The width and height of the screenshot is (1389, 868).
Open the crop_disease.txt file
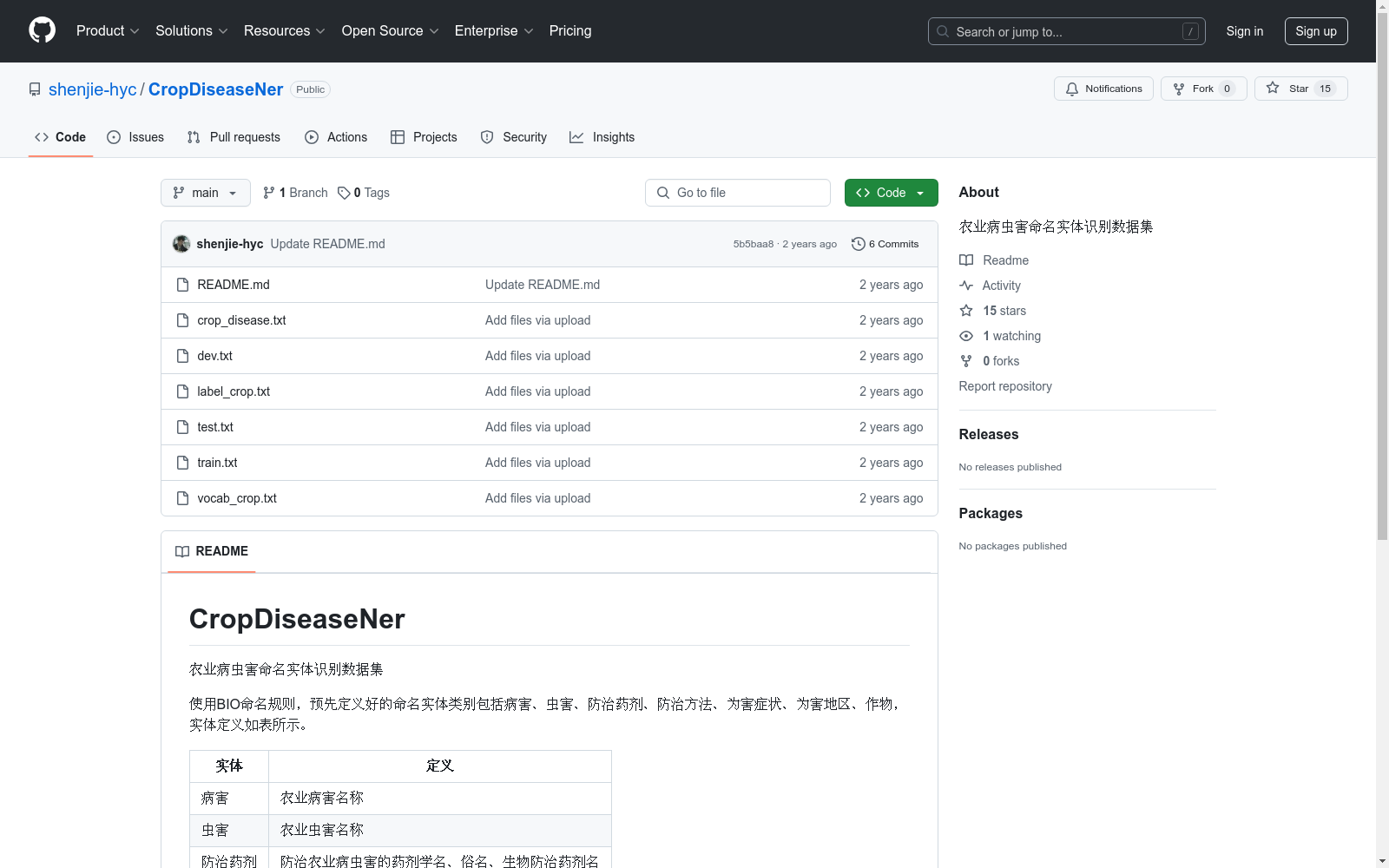tap(241, 320)
